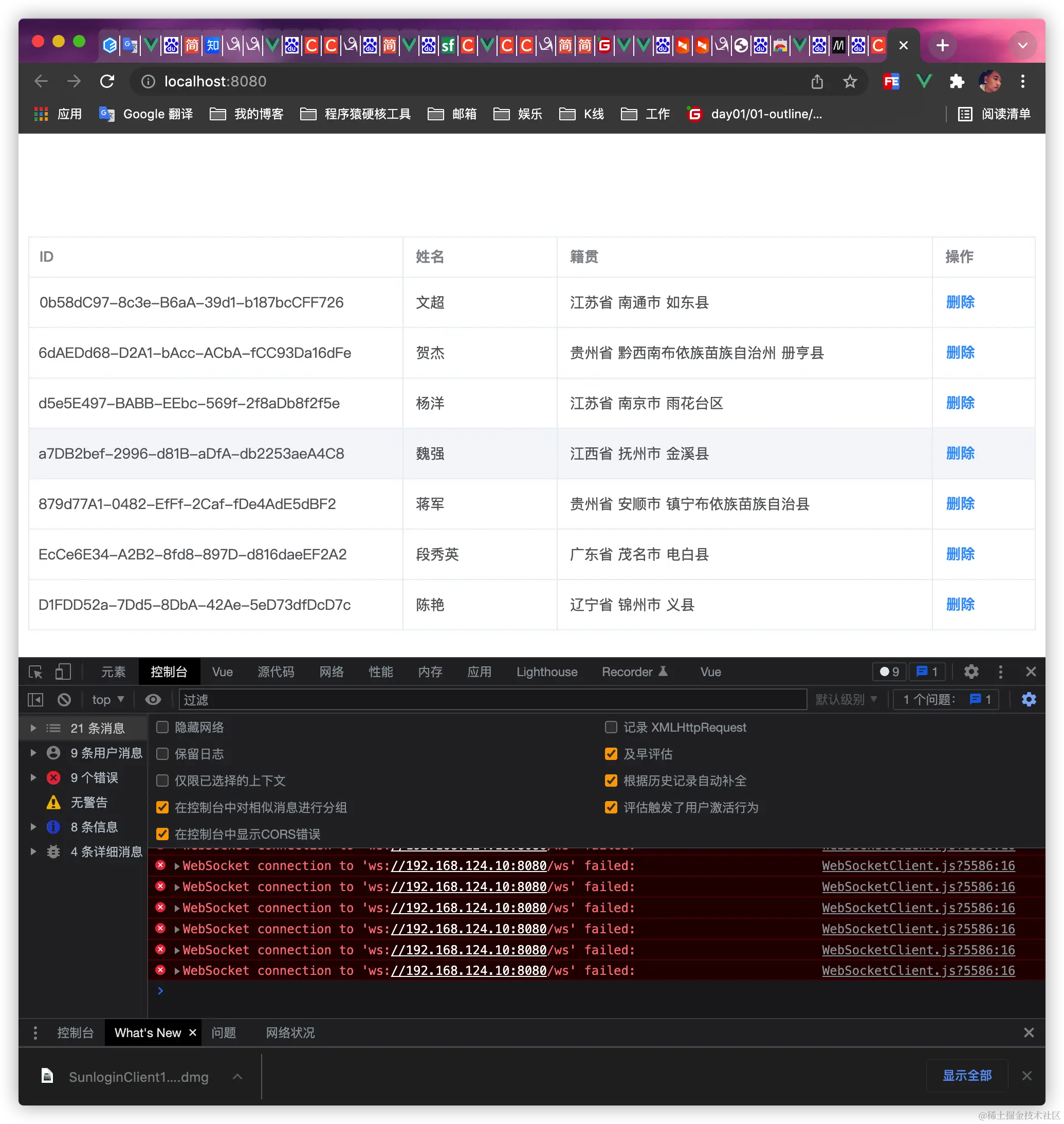Open the Lighthouse tab

point(546,672)
